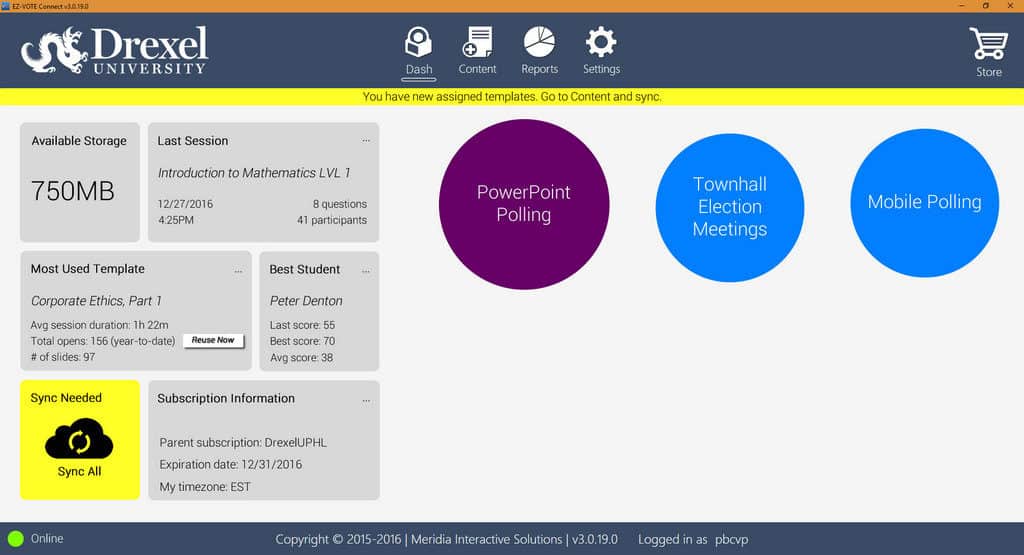
Task: Click Avg score: 38
Action: pos(301,357)
